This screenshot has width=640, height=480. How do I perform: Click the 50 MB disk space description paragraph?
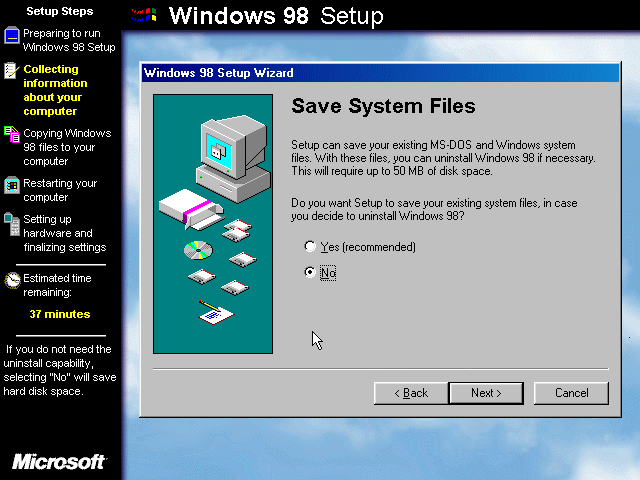coord(443,158)
